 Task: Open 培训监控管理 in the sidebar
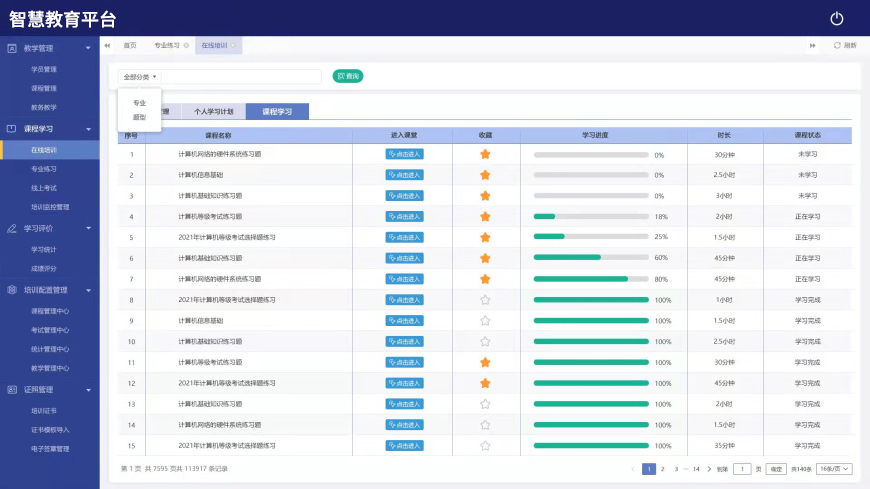50,207
